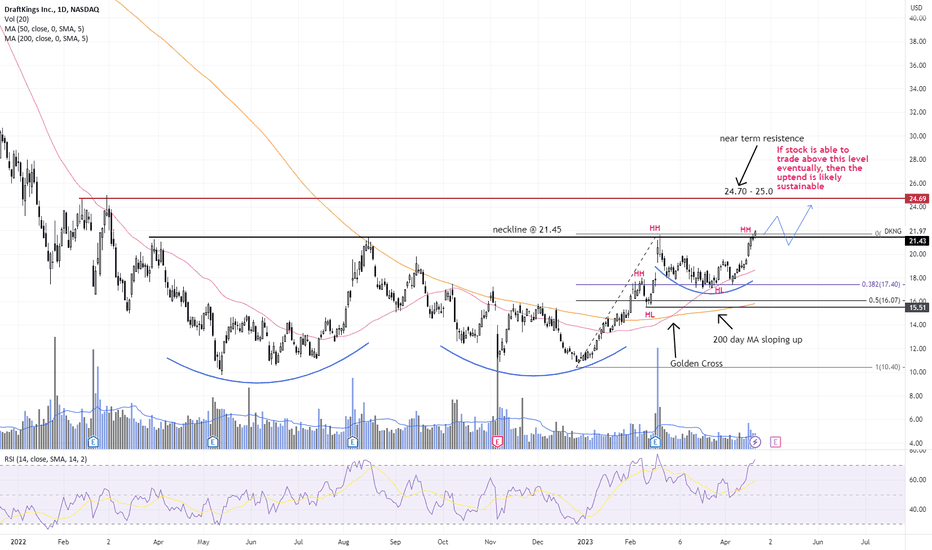This screenshot has width=932, height=550.
Task: Click the DKNG 21.97 last price tag
Action: click(x=905, y=231)
